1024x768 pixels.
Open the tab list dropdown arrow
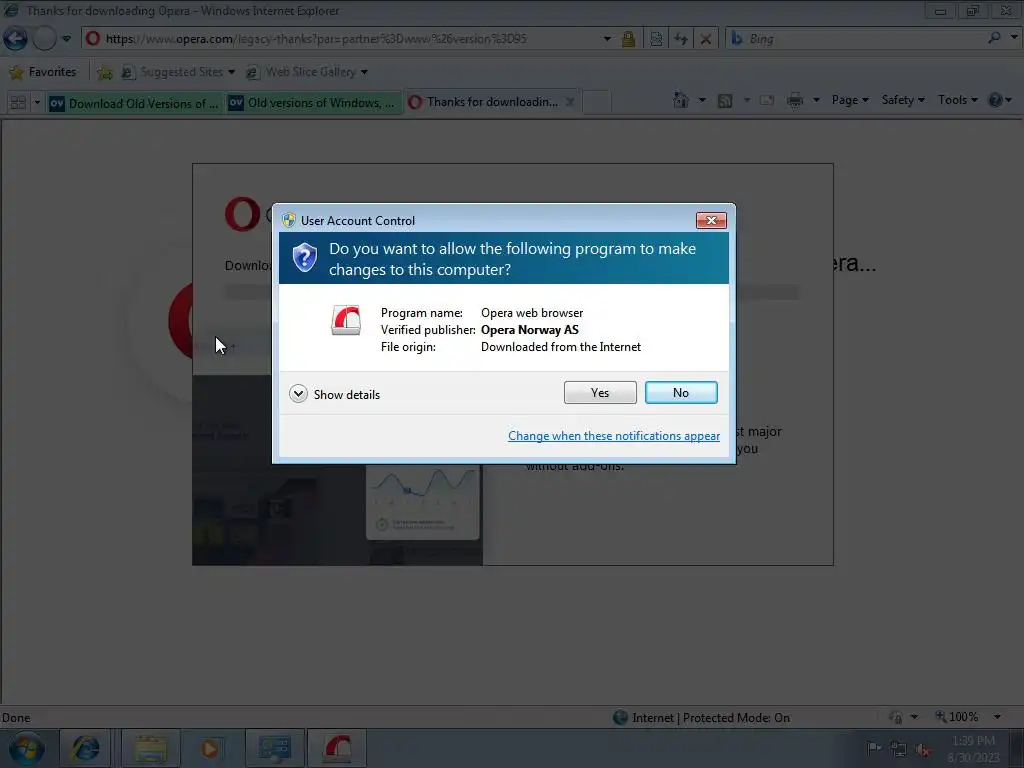pyautogui.click(x=37, y=103)
